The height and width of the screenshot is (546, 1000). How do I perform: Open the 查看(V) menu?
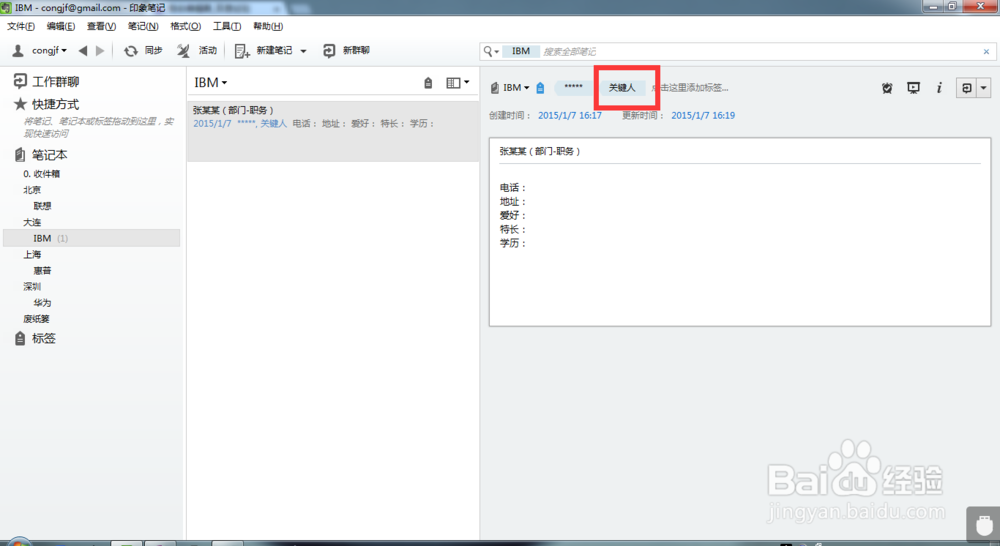[101, 26]
